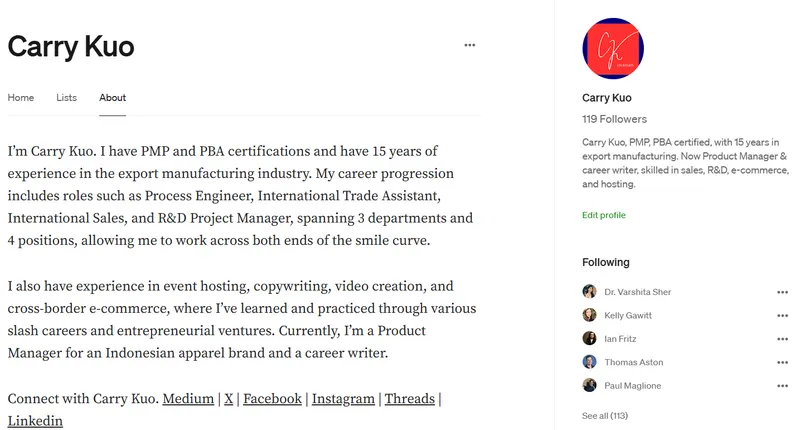Open See all (113) following list

605,415
